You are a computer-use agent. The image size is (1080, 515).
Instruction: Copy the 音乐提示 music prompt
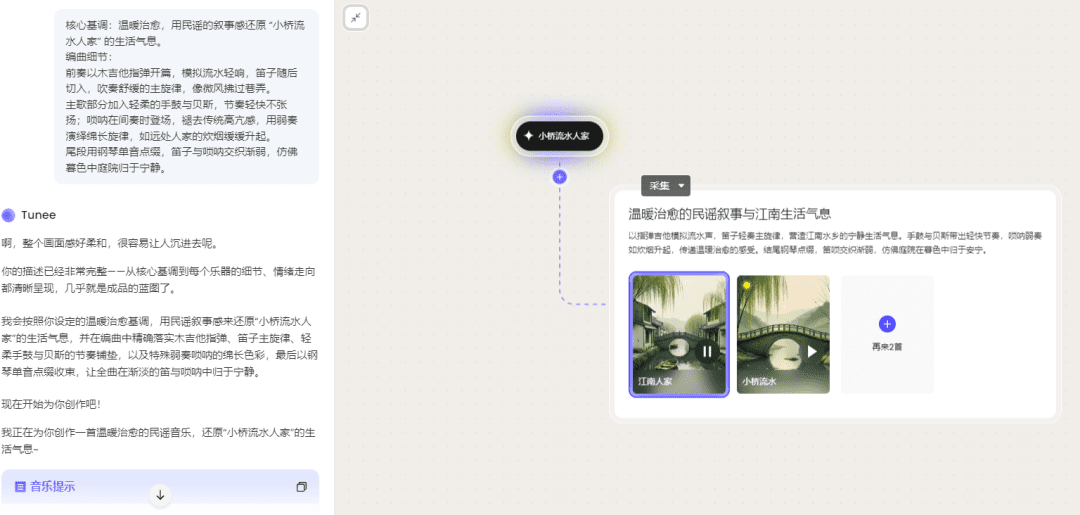(x=301, y=487)
